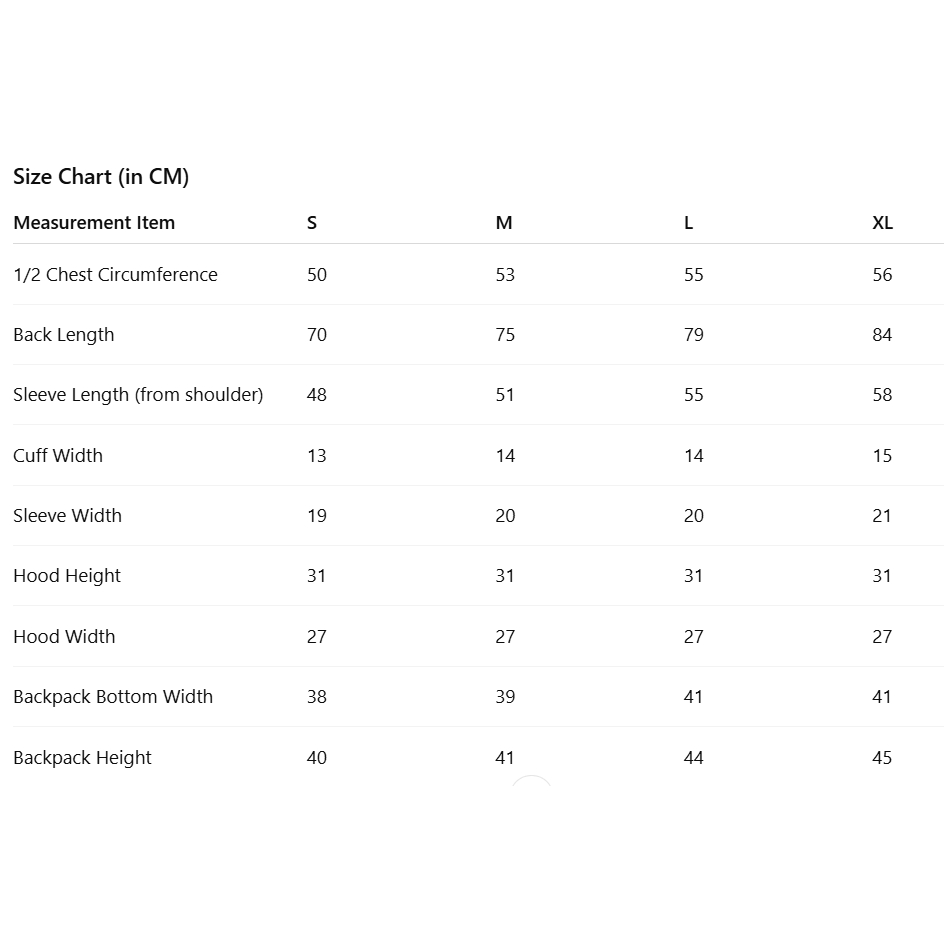Click the Sleeve Width row label
Viewport: 944px width, 944px height.
tap(67, 516)
